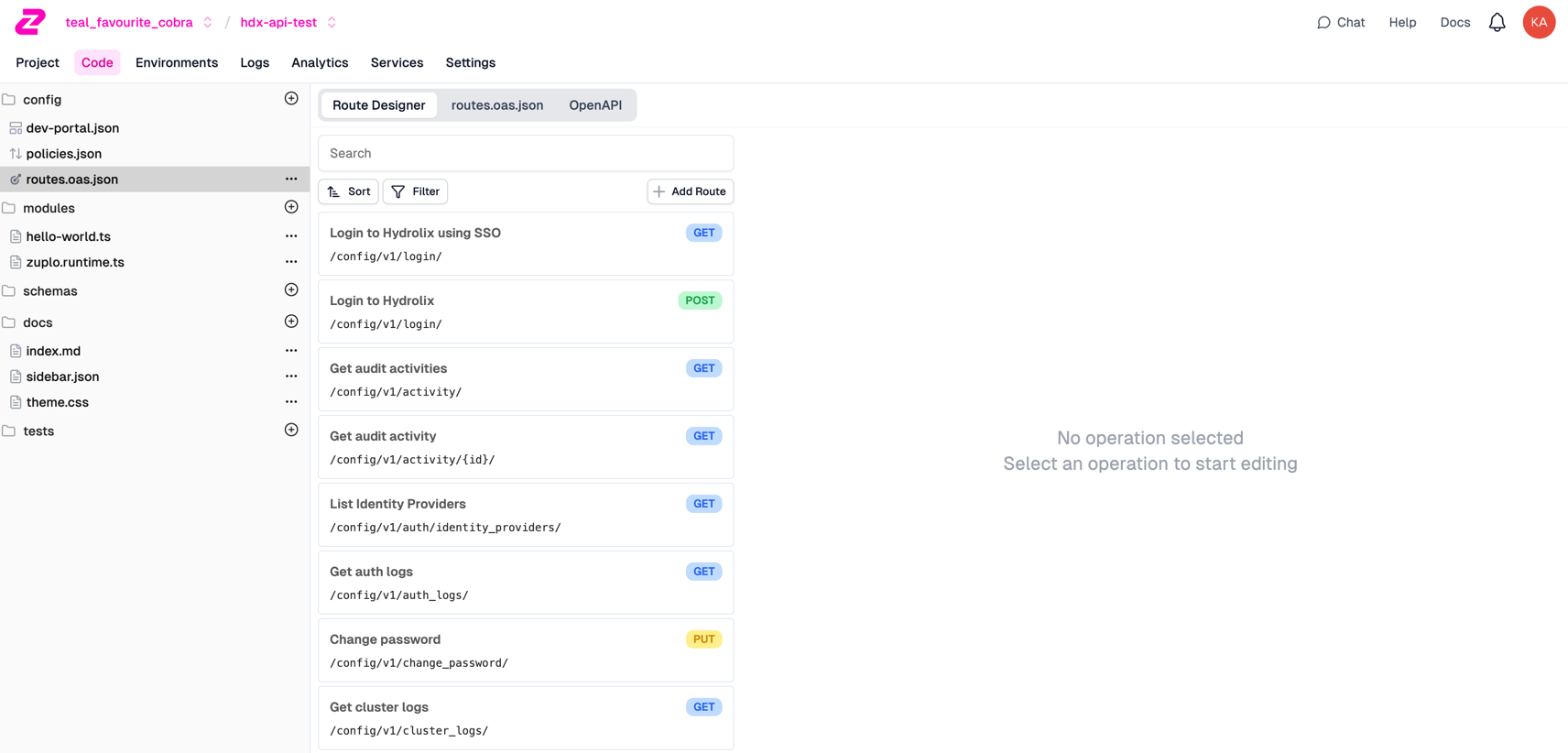Expand the hdx-api-test project switcher

[332, 23]
